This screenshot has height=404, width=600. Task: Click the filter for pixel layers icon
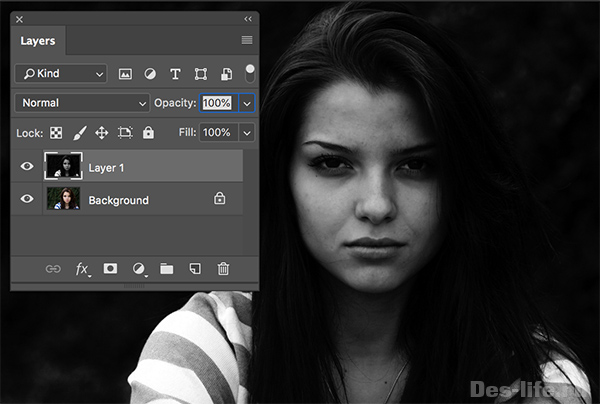(x=126, y=74)
